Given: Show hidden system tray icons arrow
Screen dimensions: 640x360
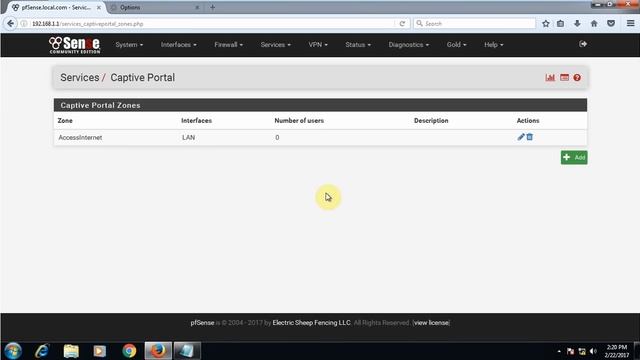Looking at the screenshot, I should point(559,351).
